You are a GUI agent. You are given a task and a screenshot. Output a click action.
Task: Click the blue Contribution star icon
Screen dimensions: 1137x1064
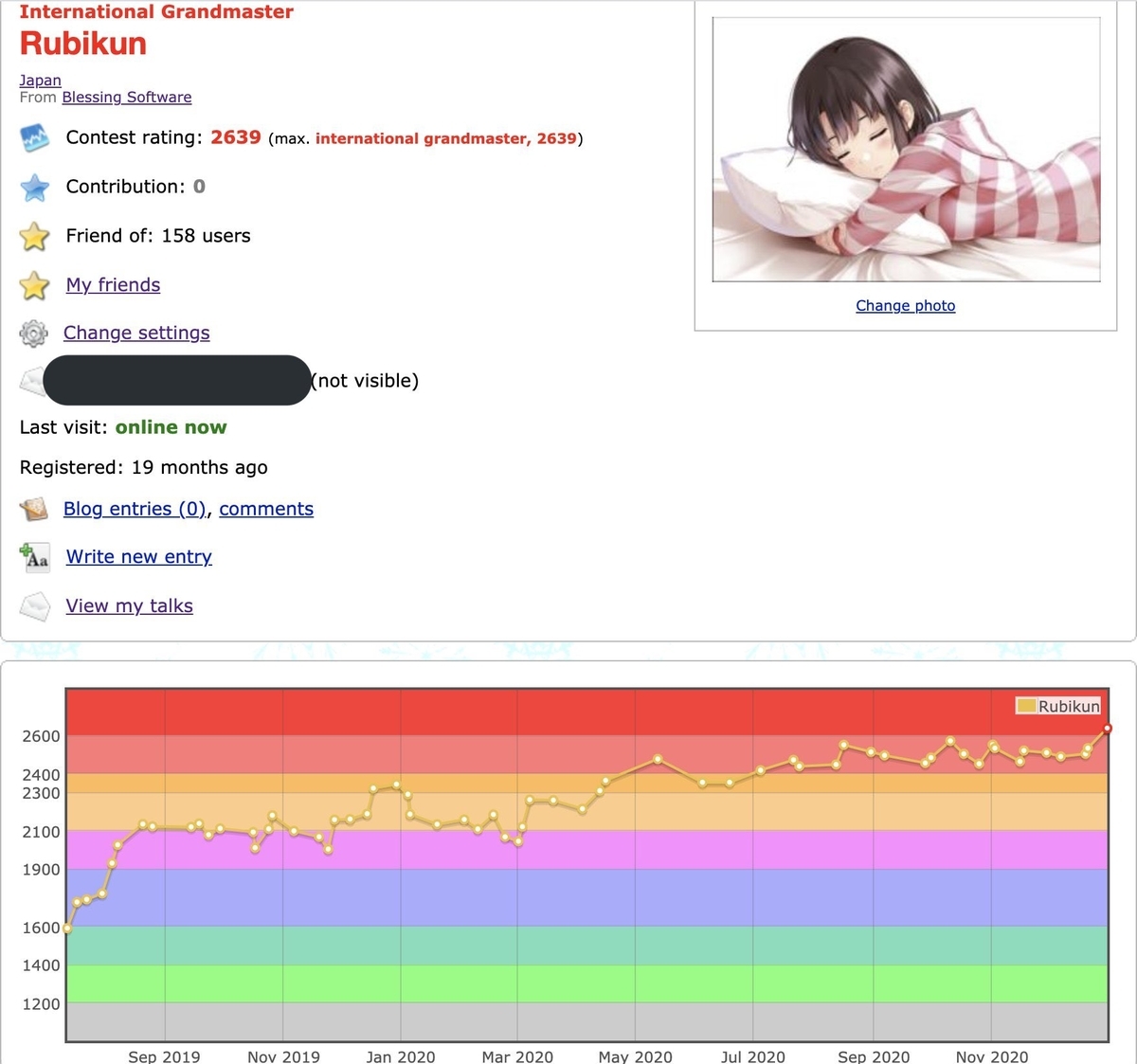point(34,188)
